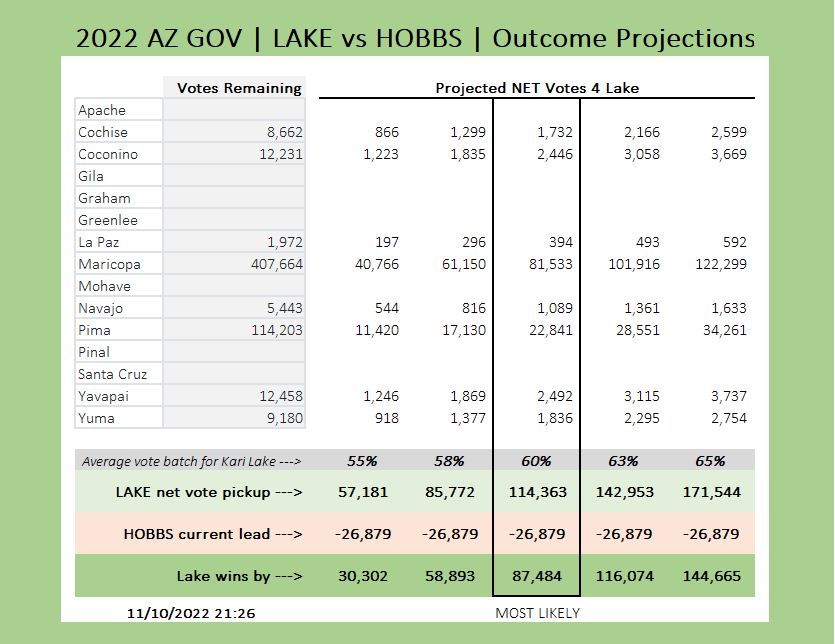Click the Greenlee county row label
Image resolution: width=835 pixels, height=644 pixels.
point(108,220)
